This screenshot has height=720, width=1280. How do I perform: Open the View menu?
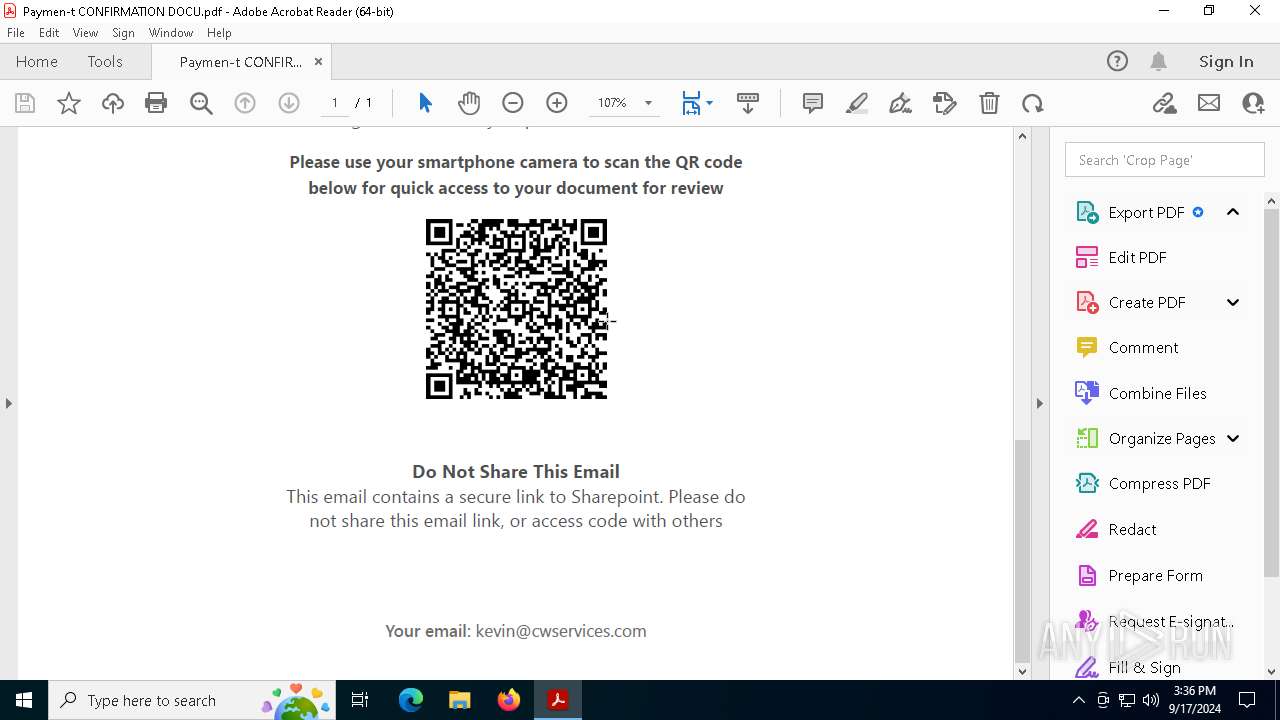[85, 33]
